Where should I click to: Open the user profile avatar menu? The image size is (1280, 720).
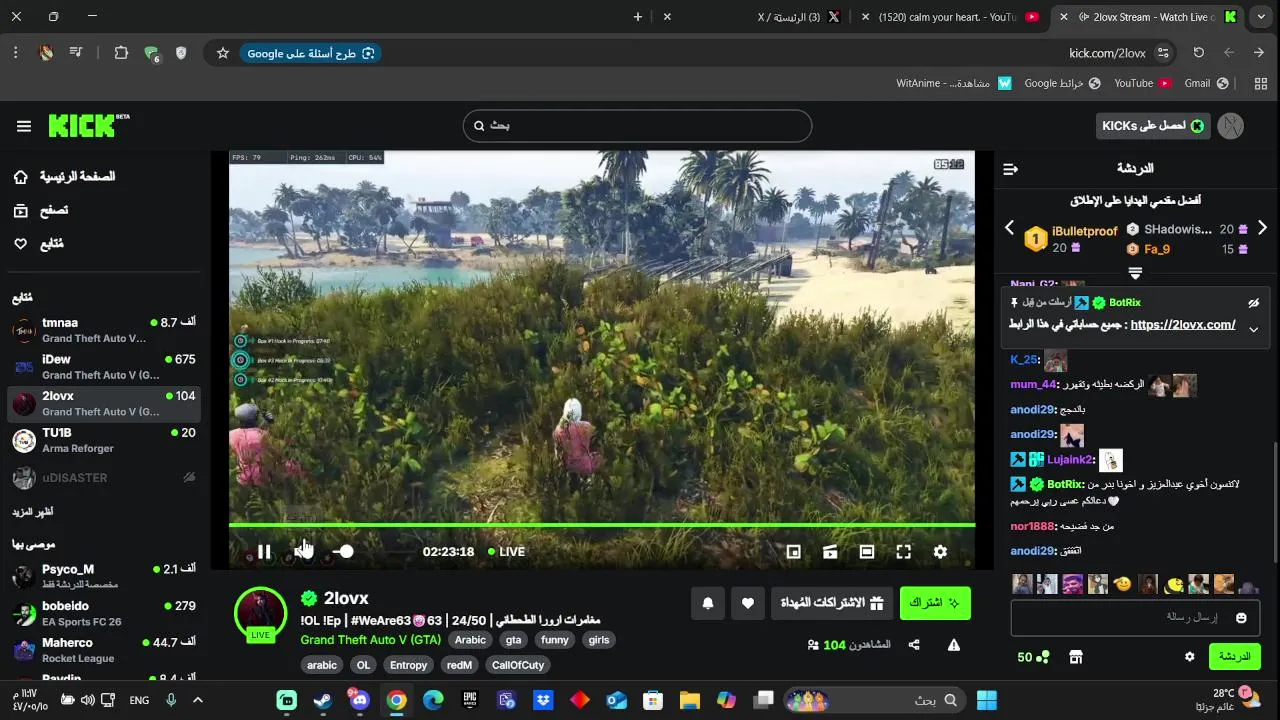pos(1231,126)
